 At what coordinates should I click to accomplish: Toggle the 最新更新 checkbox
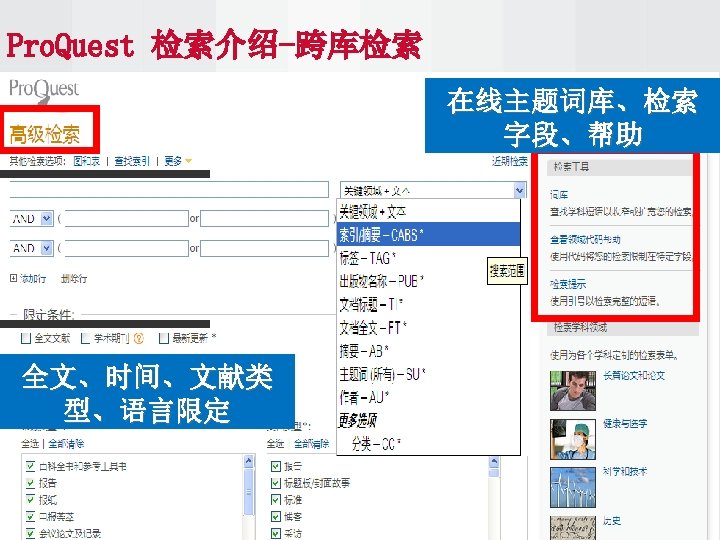point(163,339)
